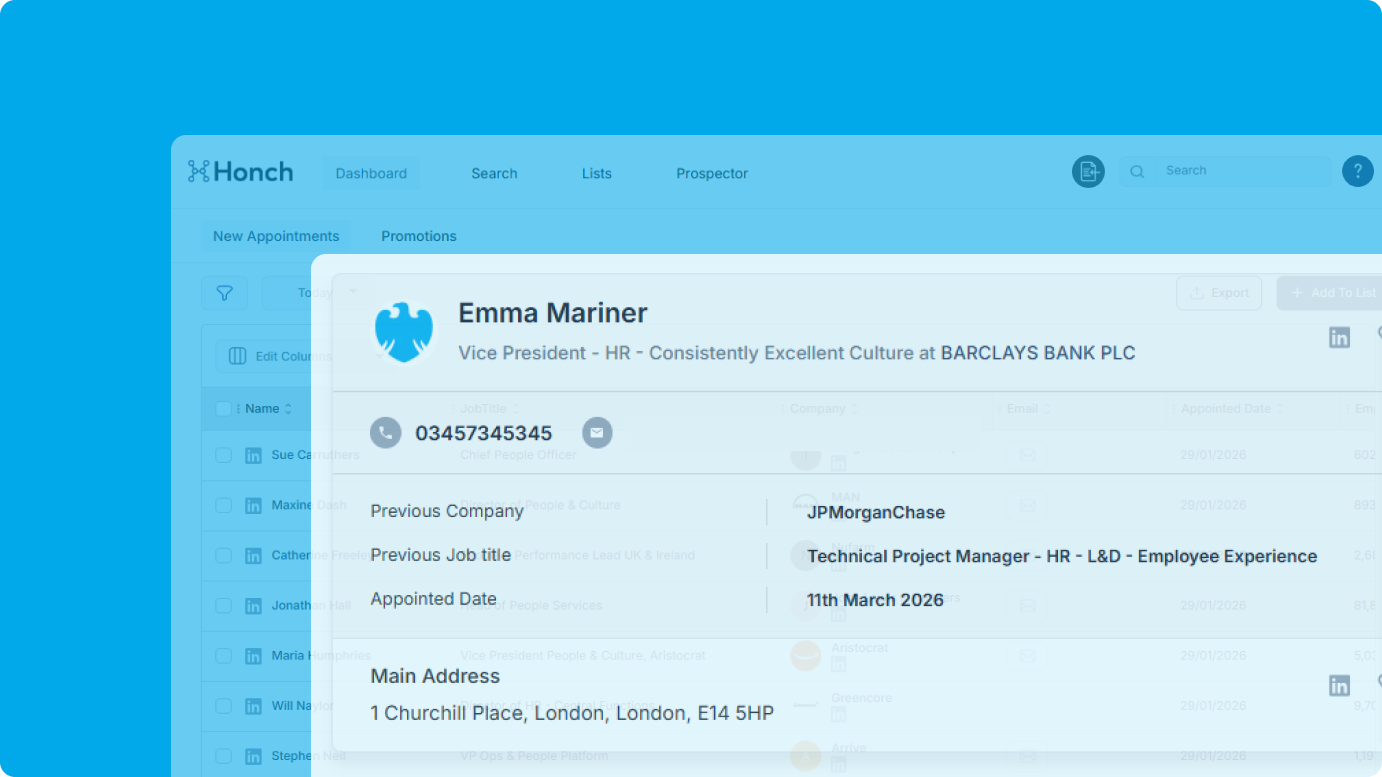Sort by the JobTitle column header
The width and height of the screenshot is (1382, 777).
(490, 409)
